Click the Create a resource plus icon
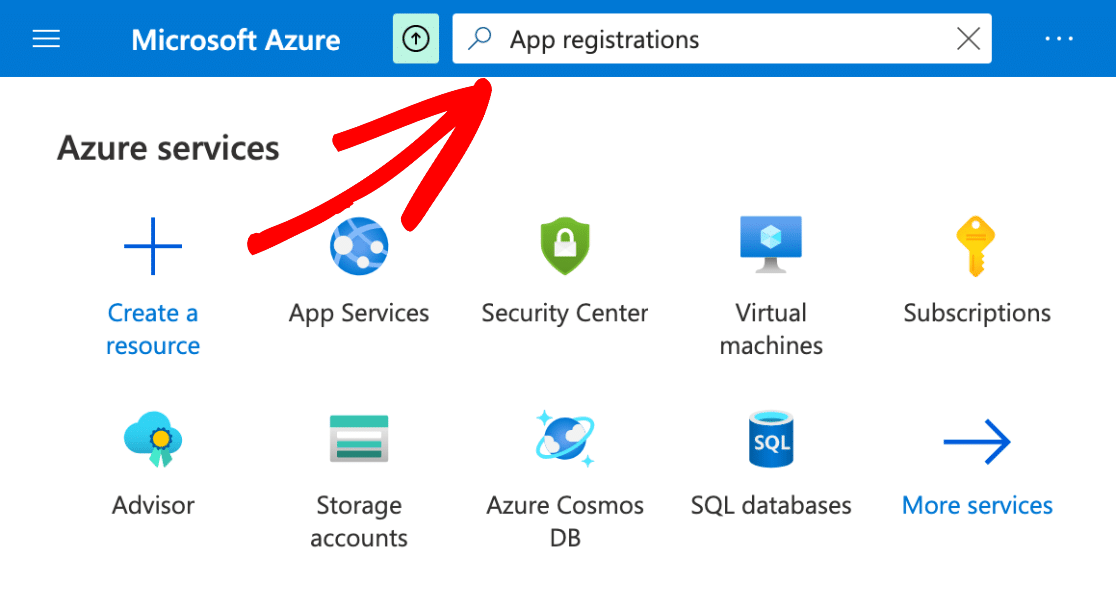 [x=153, y=245]
